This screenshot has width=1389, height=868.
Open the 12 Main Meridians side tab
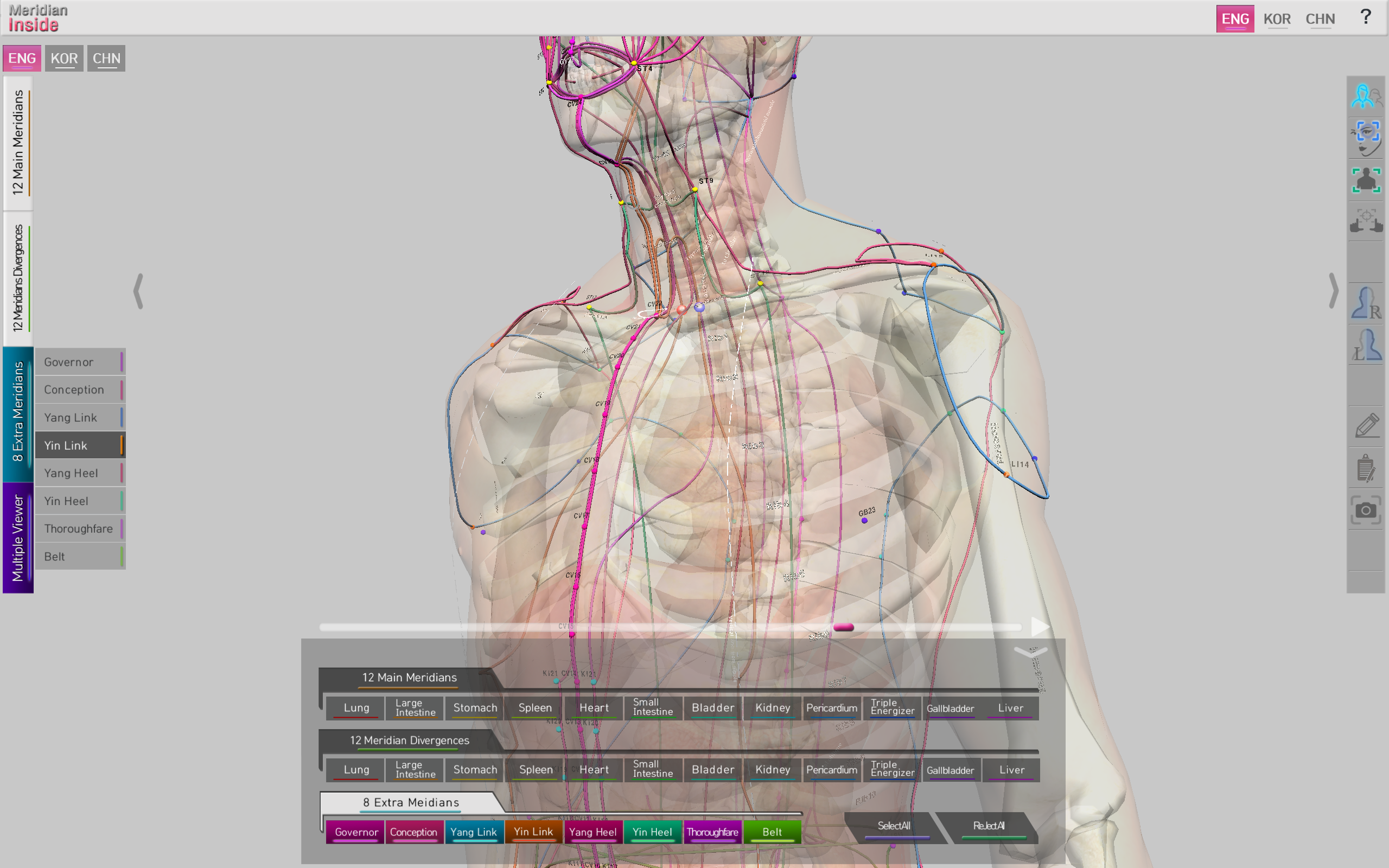tap(18, 143)
